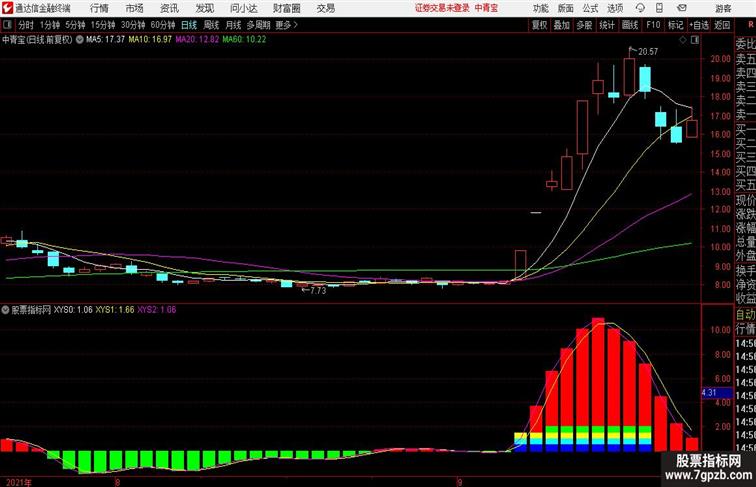The height and width of the screenshot is (487, 756).
Task: Open the 资讯 menu
Action: point(169,8)
